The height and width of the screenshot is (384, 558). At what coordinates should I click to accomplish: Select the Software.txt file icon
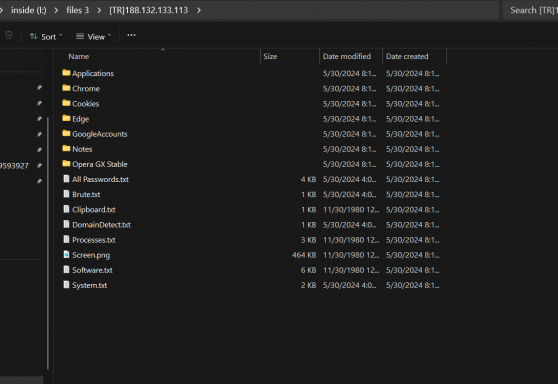pos(66,269)
